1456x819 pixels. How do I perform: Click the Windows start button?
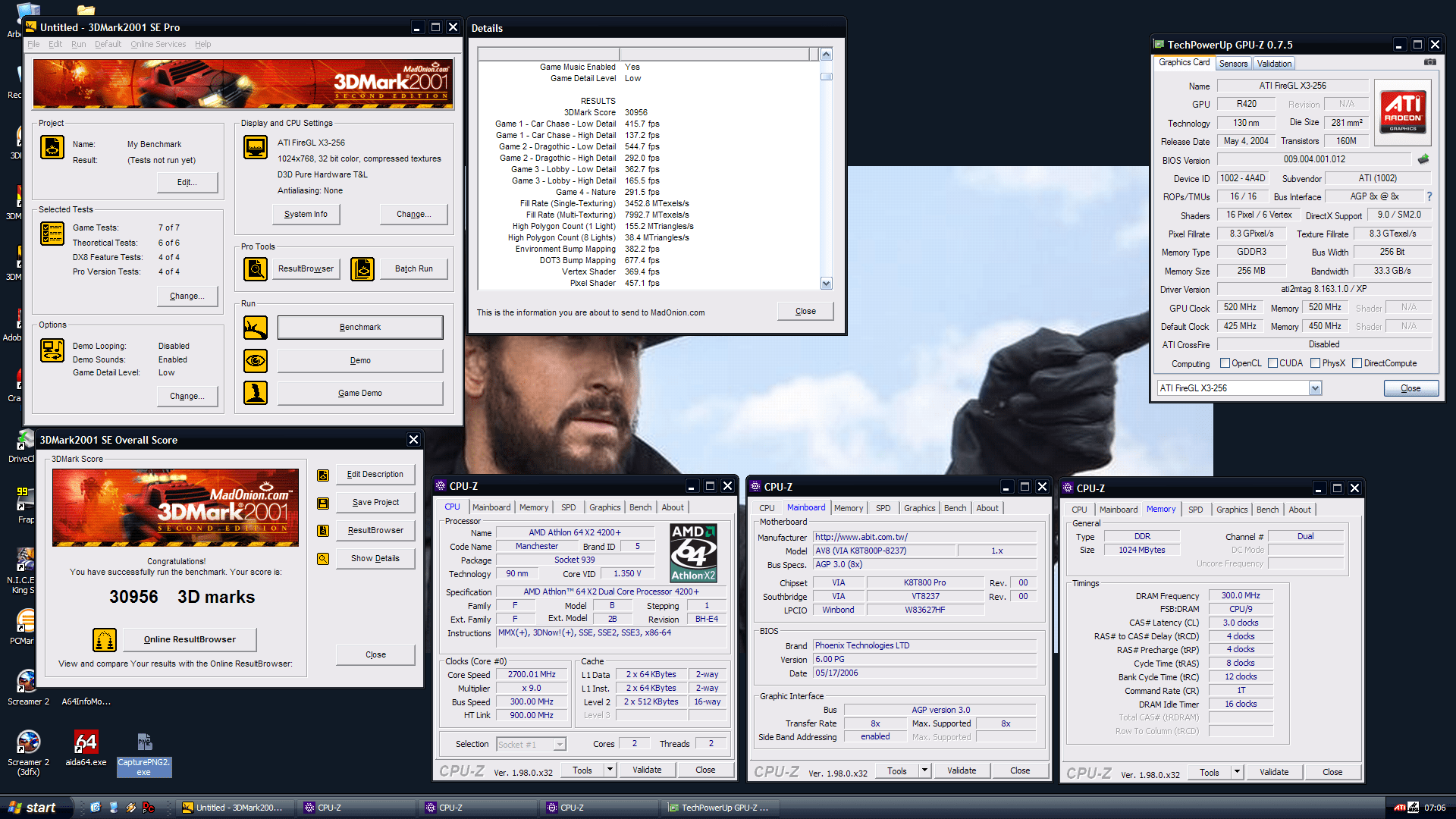coord(35,808)
